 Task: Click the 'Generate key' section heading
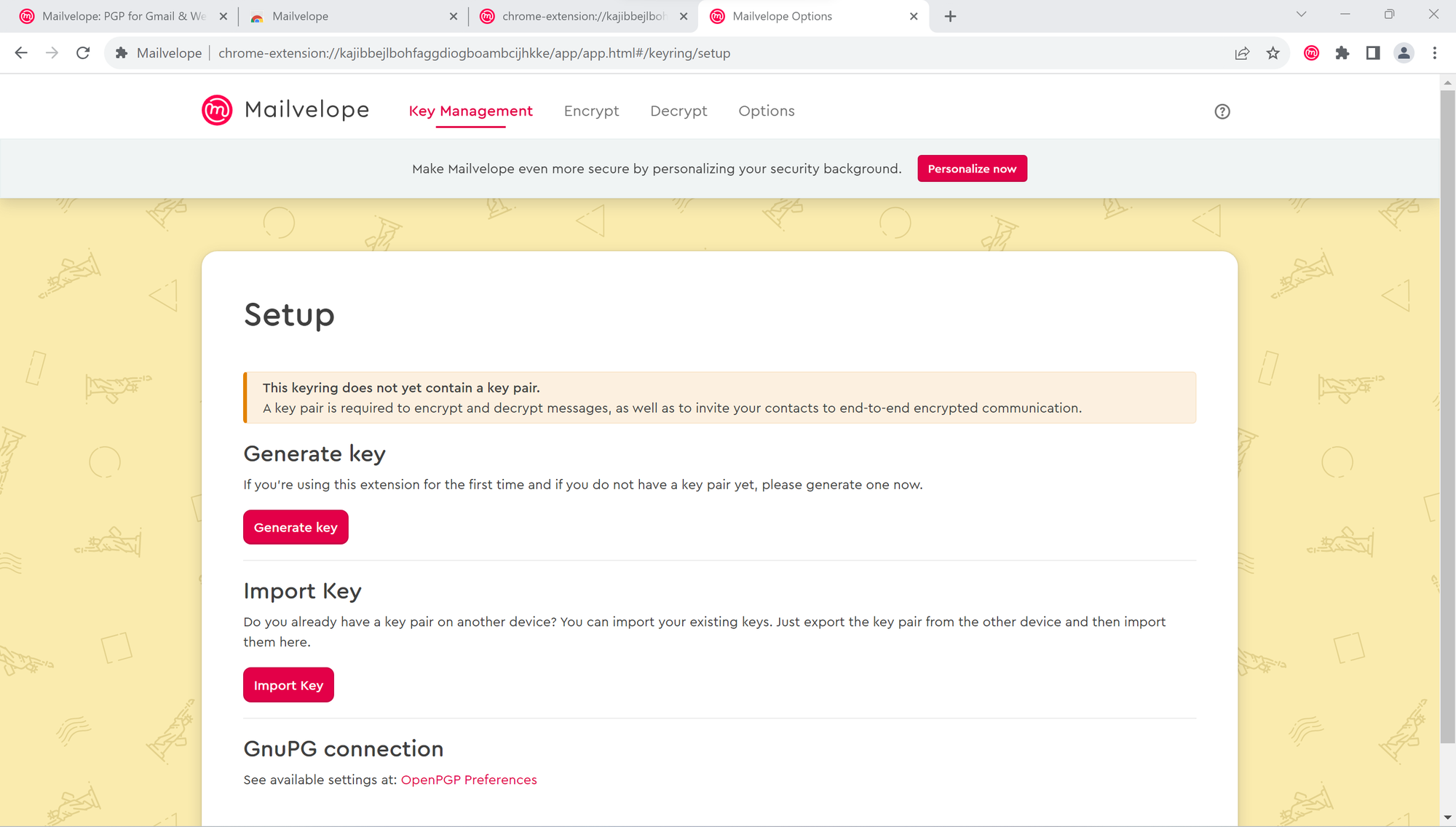pos(314,454)
